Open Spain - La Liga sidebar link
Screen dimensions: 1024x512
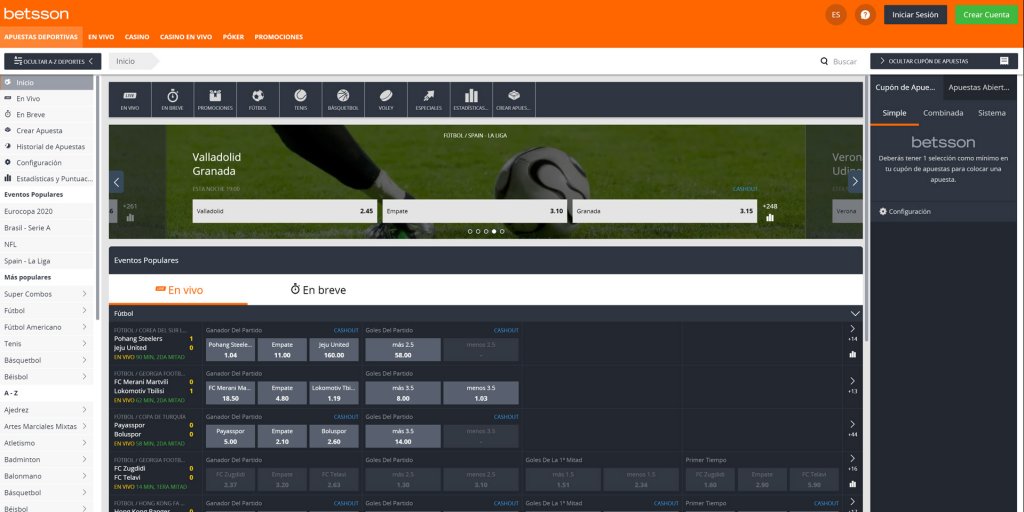click(27, 261)
